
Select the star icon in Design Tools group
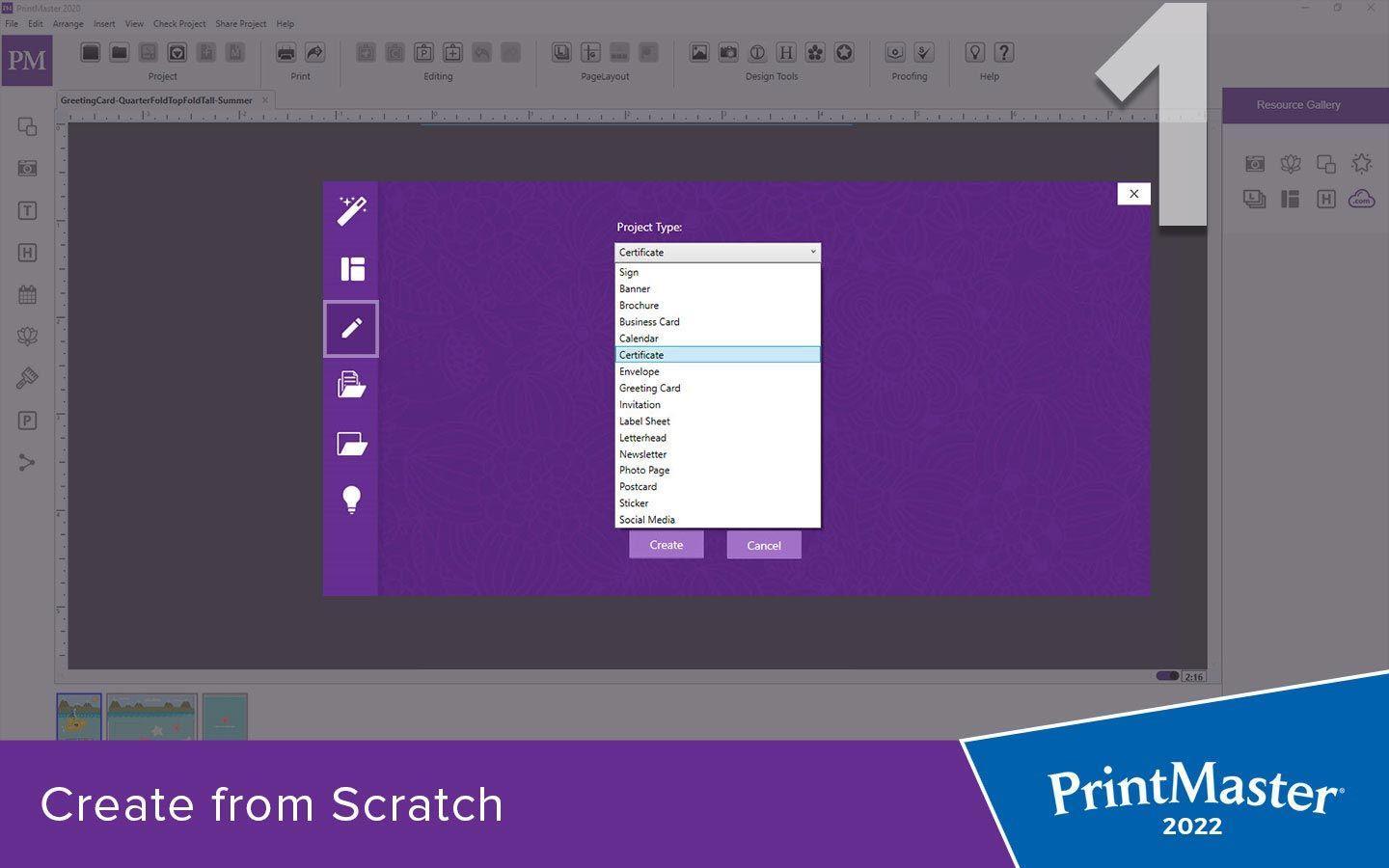pos(842,53)
